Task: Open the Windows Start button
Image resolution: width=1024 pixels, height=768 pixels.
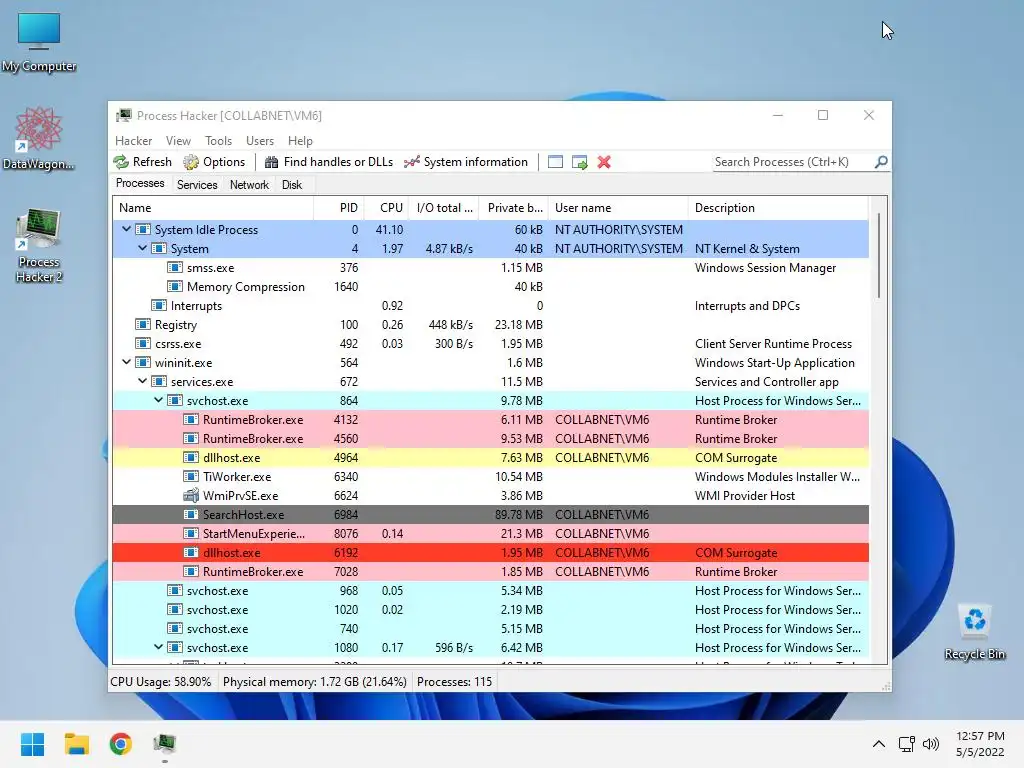Action: [32, 744]
